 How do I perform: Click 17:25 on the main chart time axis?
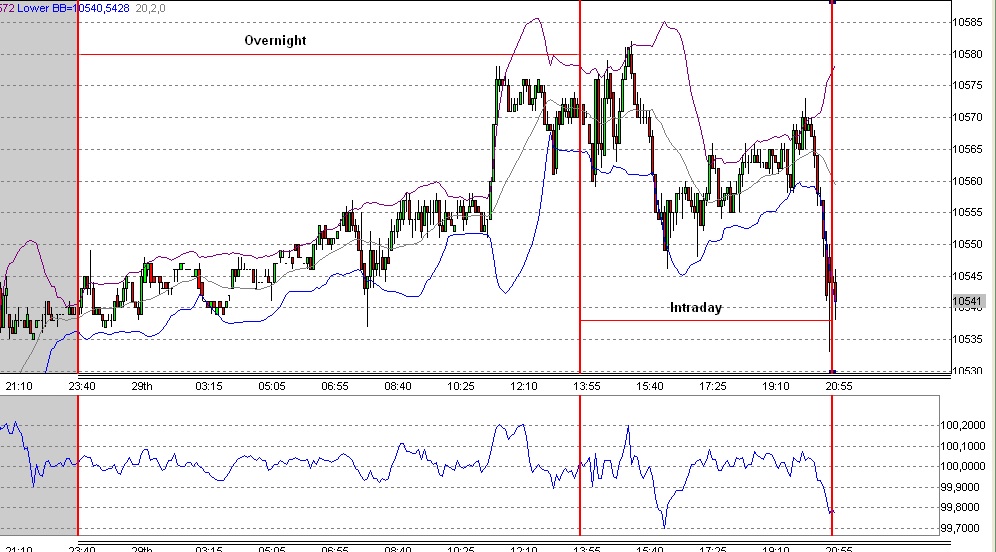pos(712,385)
